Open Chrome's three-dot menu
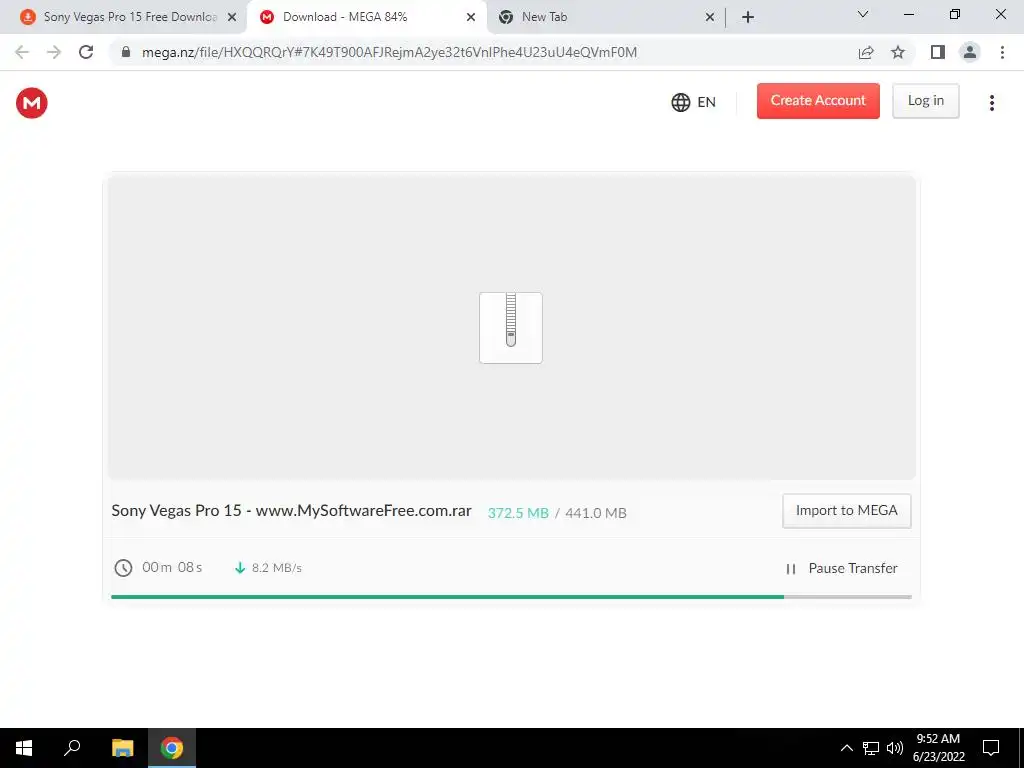Screen dimensions: 1024x768 coord(1002,52)
